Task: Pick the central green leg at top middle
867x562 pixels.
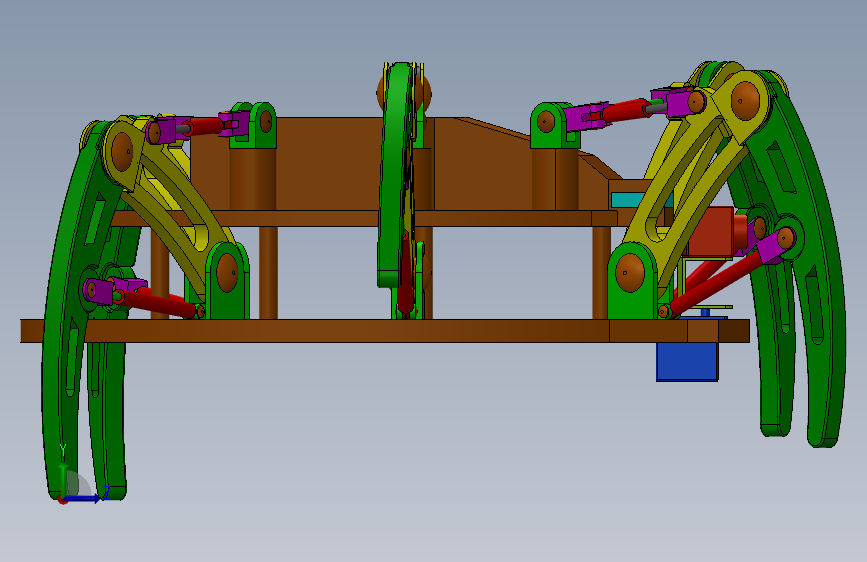Action: 396,174
